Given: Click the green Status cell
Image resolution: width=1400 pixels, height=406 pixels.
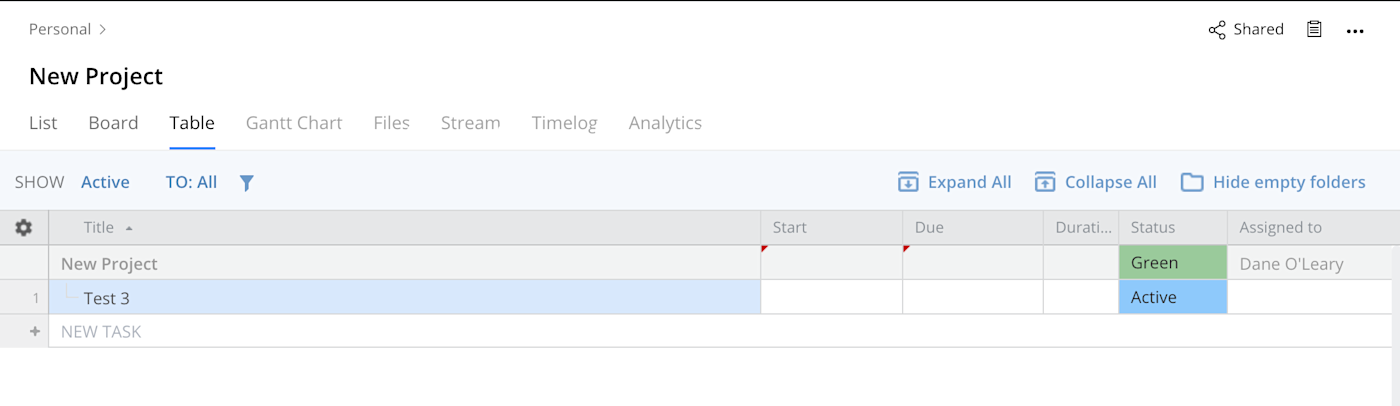Looking at the screenshot, I should point(1172,263).
